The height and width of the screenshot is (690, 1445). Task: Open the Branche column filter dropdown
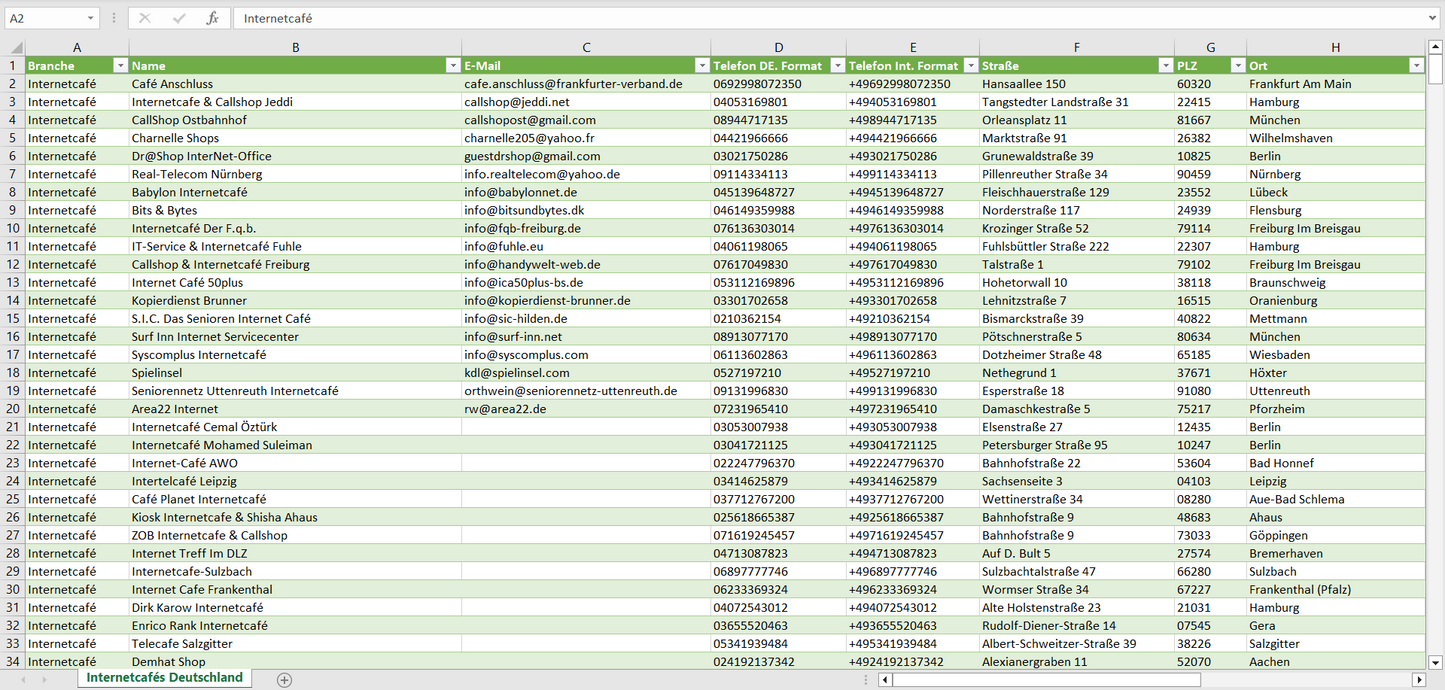point(120,66)
